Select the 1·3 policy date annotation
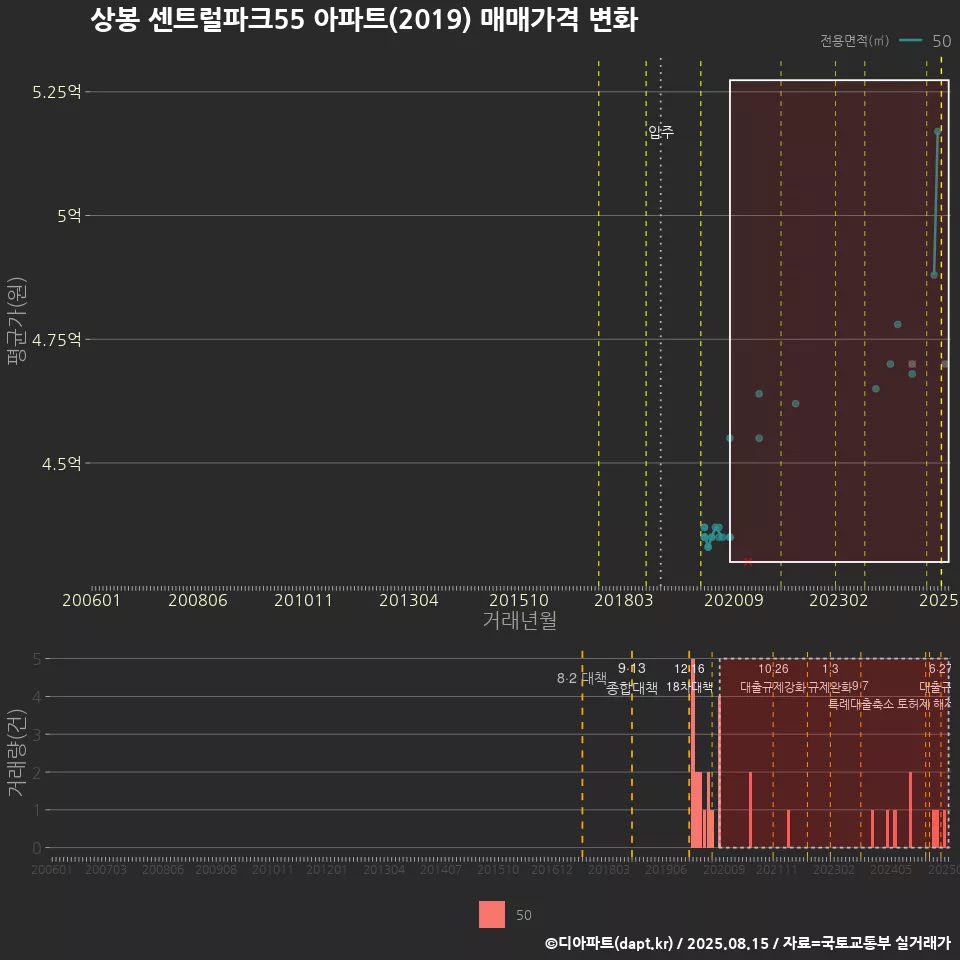 (x=830, y=669)
